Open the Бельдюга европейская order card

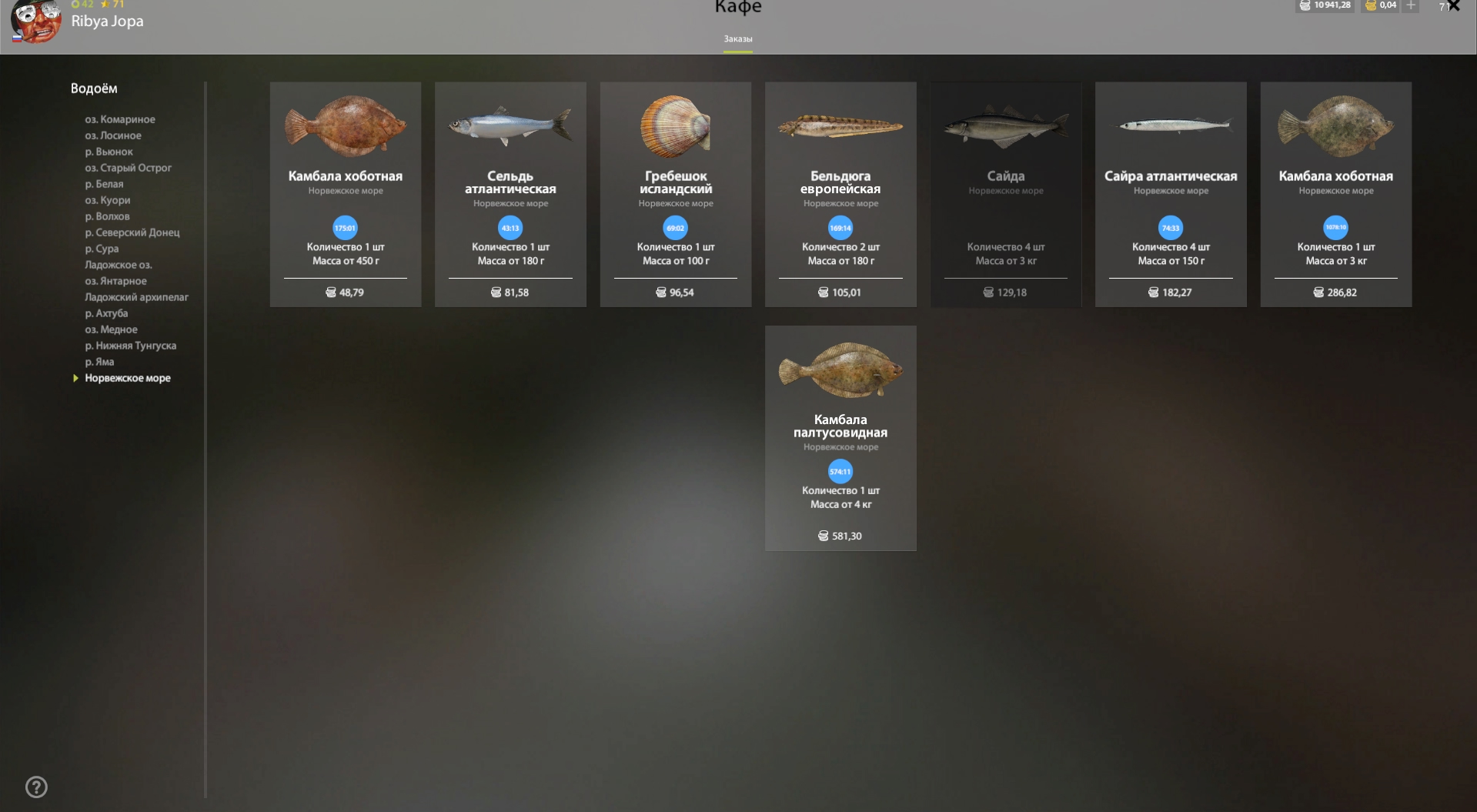click(840, 195)
